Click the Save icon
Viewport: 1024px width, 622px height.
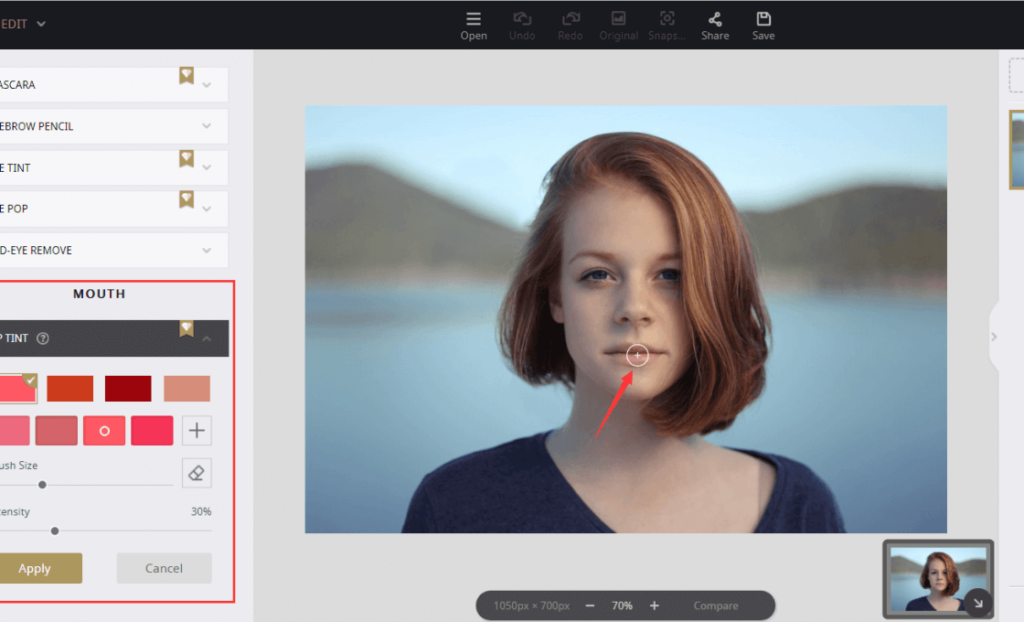763,19
